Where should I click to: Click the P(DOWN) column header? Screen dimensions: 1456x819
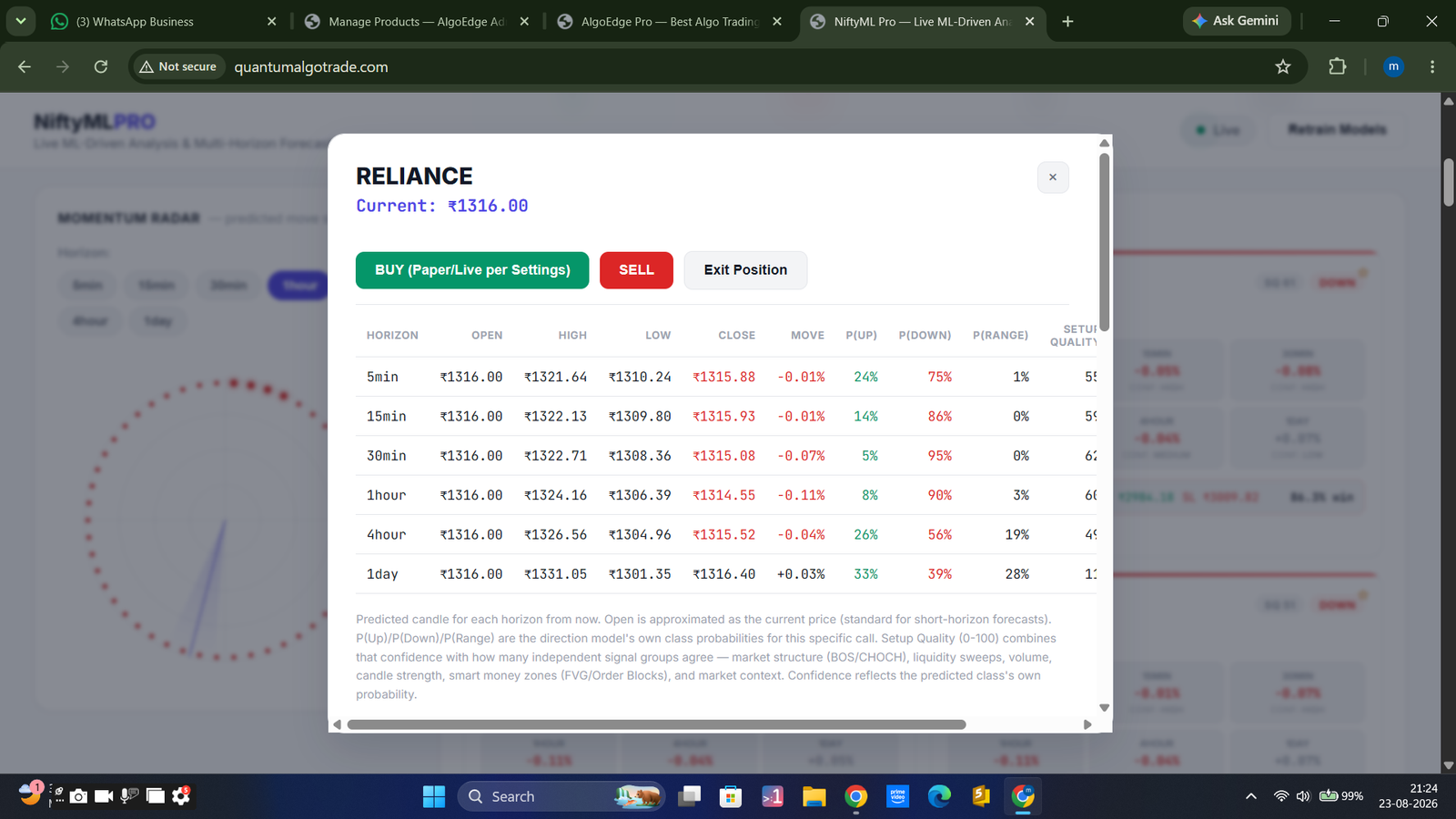[x=925, y=336]
